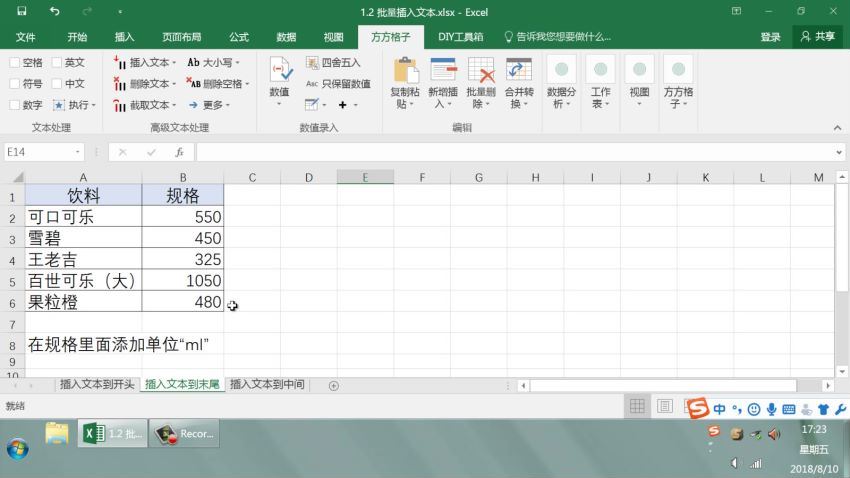Click the vertical scrollbar down arrow
The image size is (850, 478).
842,372
